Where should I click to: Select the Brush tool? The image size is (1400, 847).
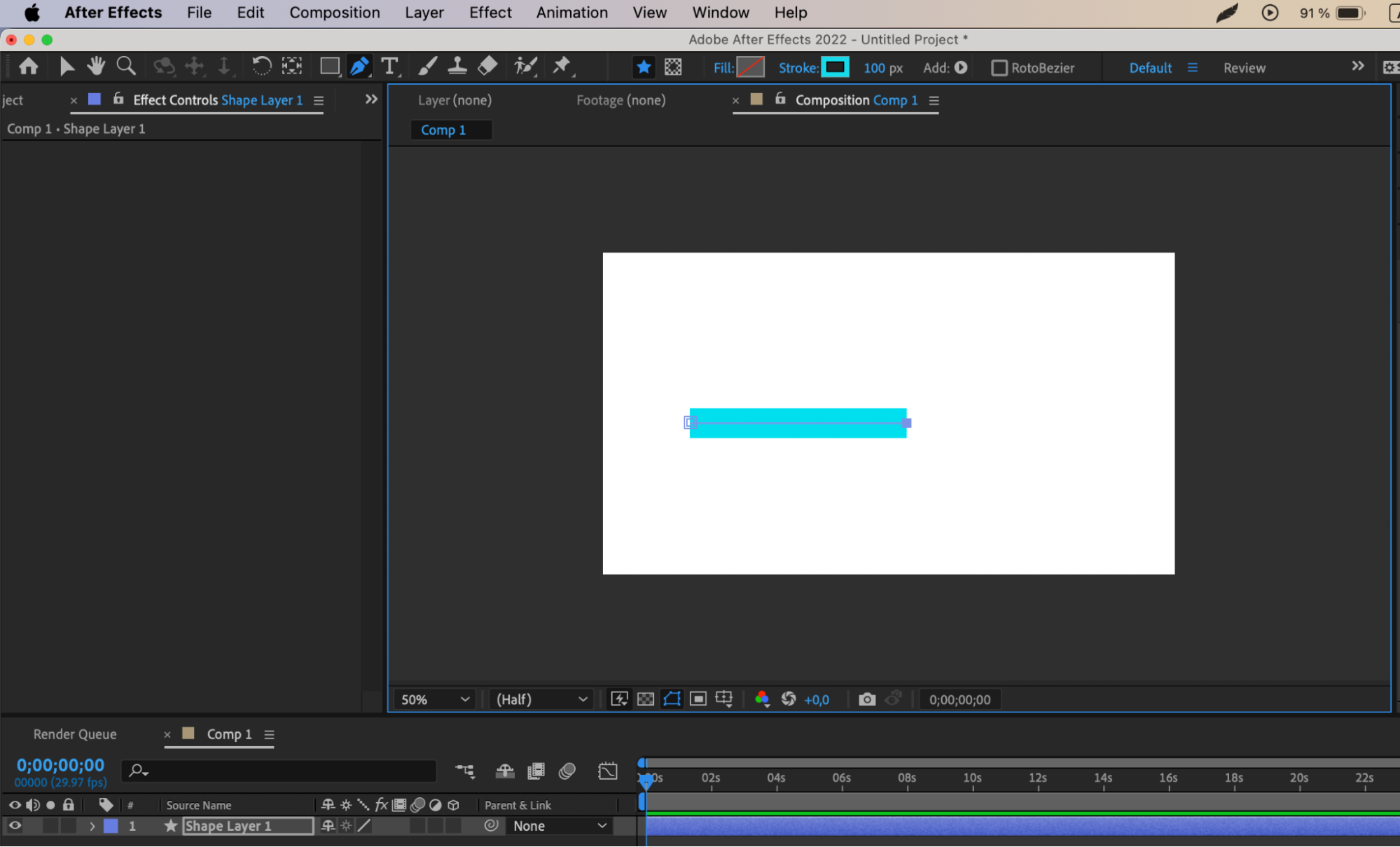pyautogui.click(x=427, y=67)
